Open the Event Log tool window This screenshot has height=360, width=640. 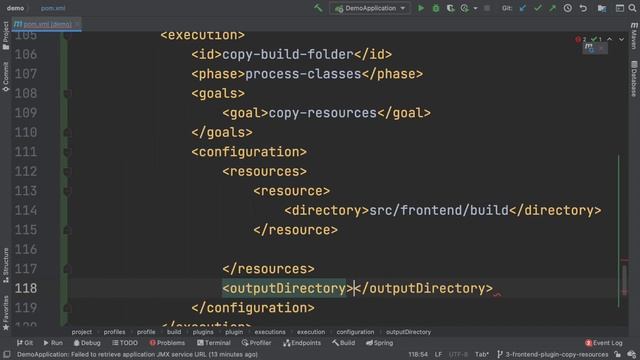(603, 343)
